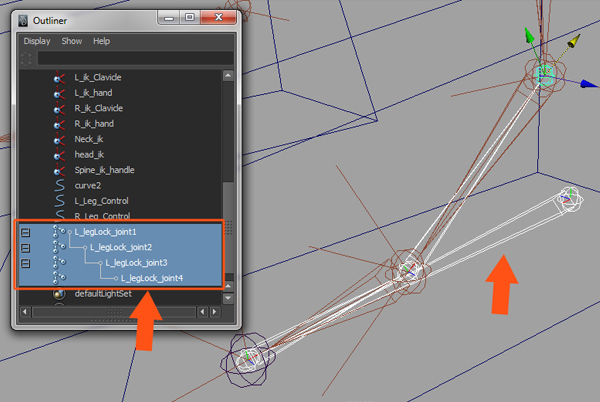Click the L_legLock_joint2 joint icon
600x402 pixels.
pos(59,247)
